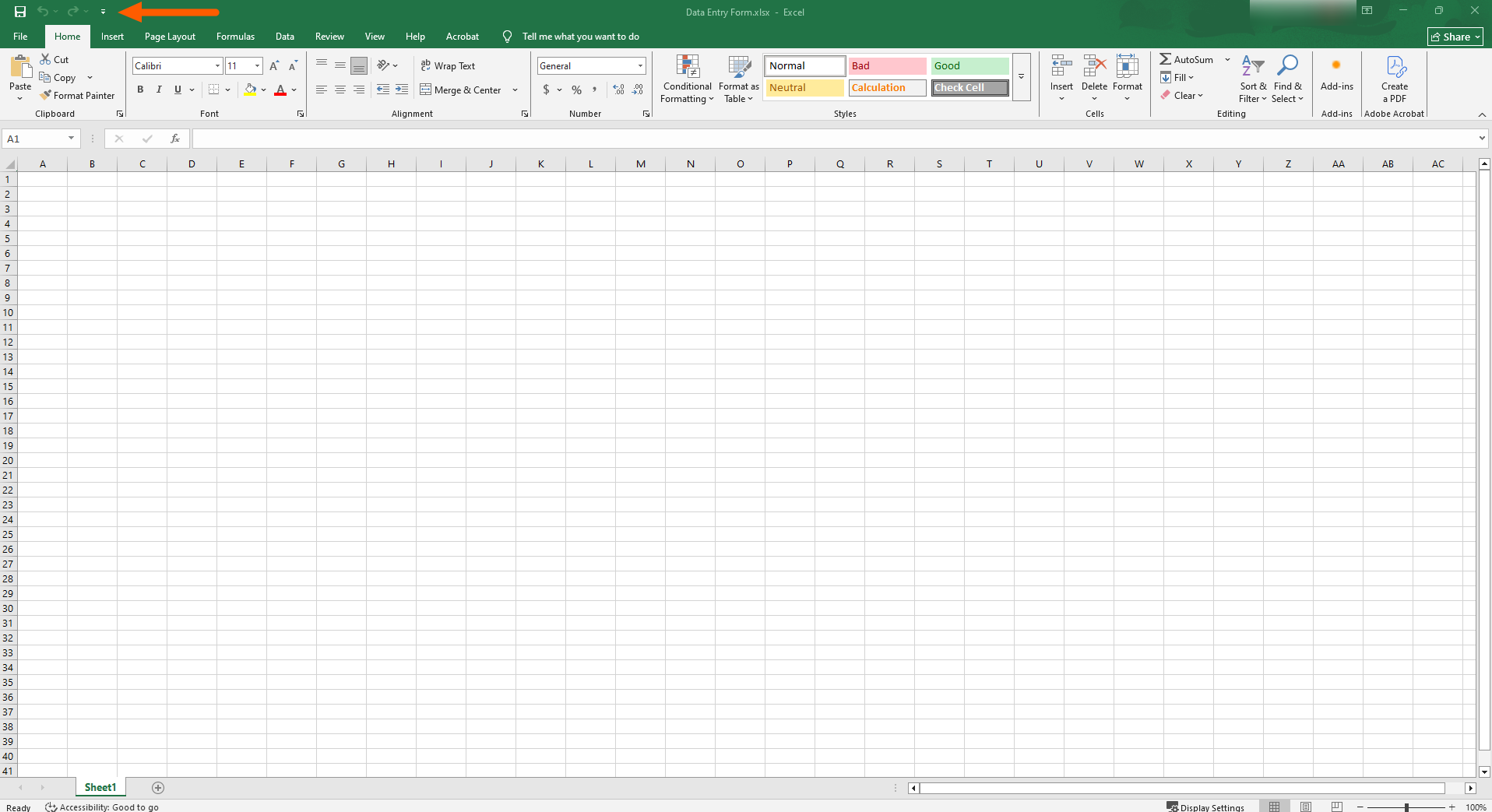Viewport: 1492px width, 812px height.
Task: Toggle Wrap Text
Action: tap(448, 66)
